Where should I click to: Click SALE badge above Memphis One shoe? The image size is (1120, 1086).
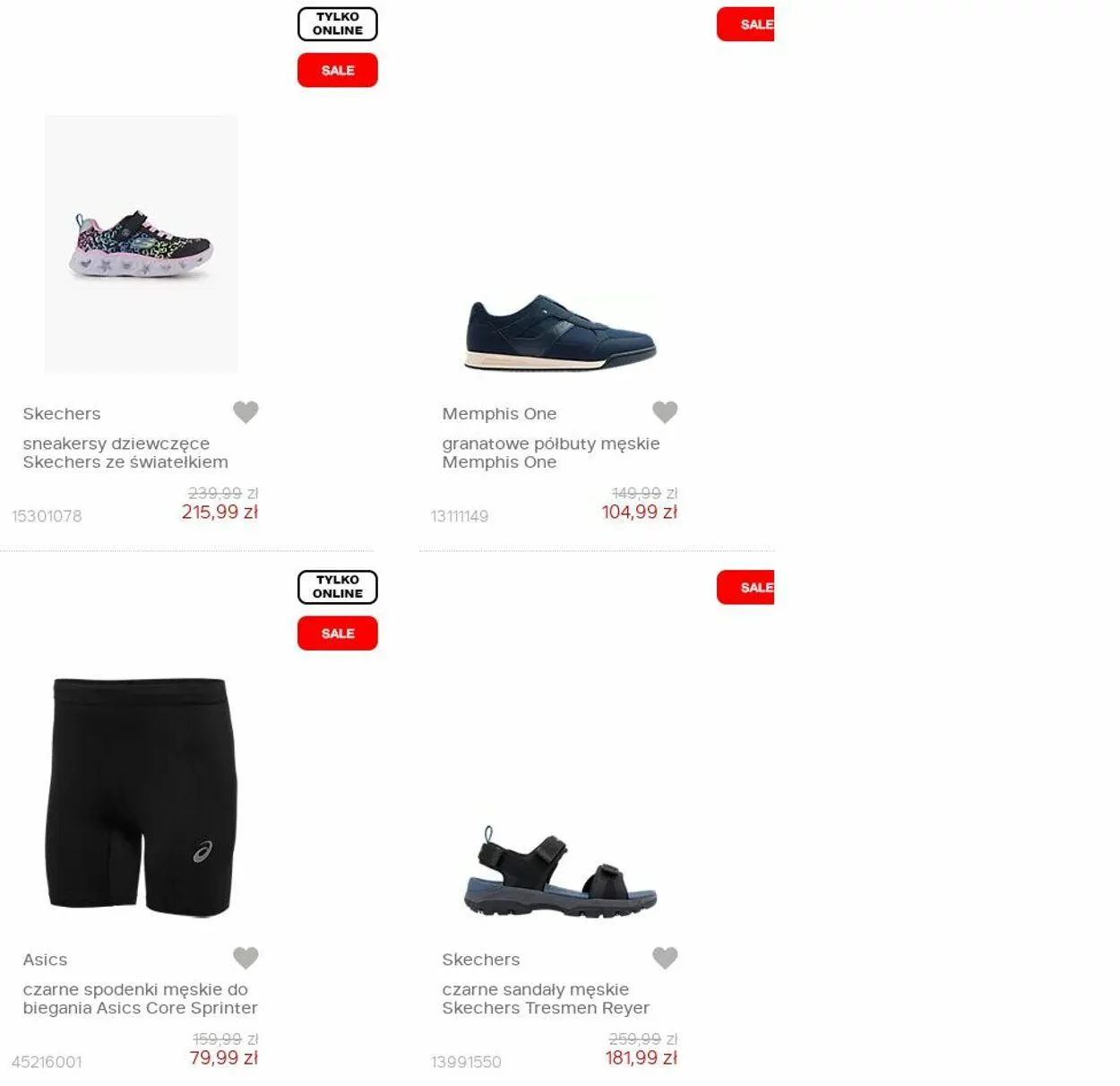(745, 24)
